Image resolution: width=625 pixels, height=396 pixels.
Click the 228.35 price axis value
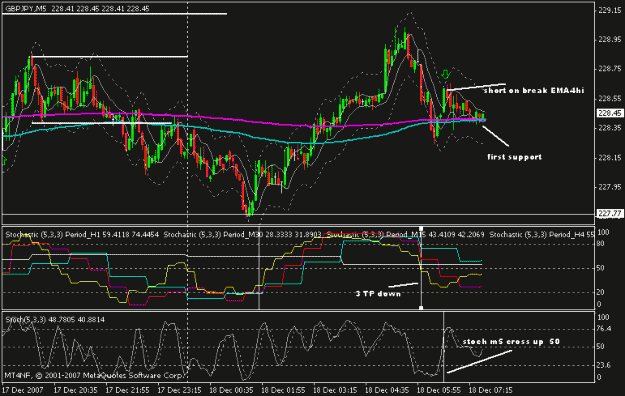click(x=609, y=128)
